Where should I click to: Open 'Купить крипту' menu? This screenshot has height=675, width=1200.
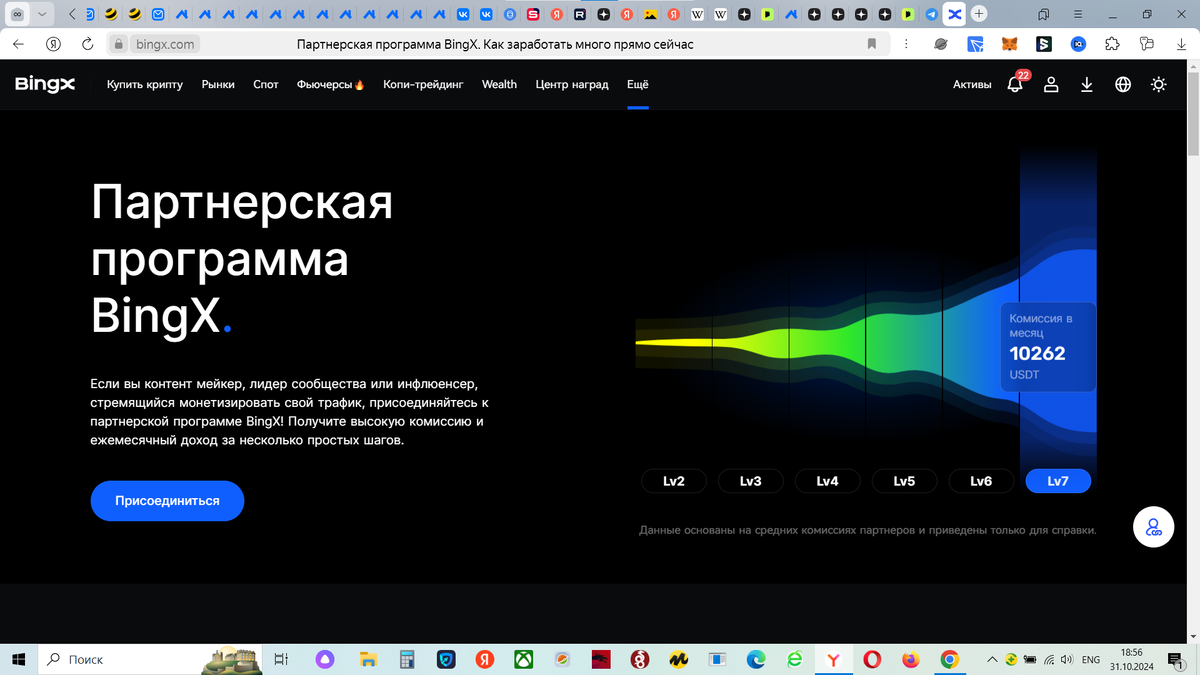pyautogui.click(x=145, y=85)
